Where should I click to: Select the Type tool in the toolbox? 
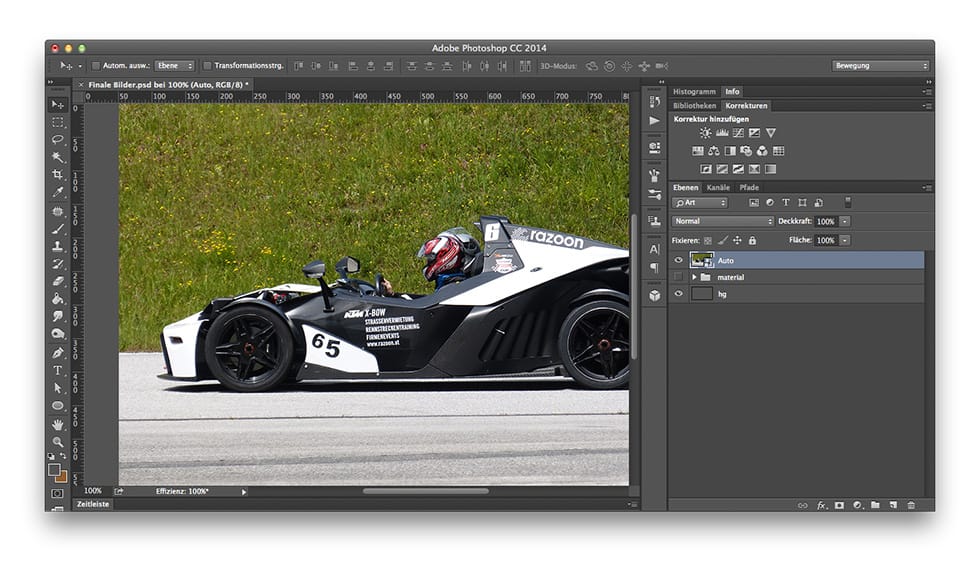(x=58, y=371)
